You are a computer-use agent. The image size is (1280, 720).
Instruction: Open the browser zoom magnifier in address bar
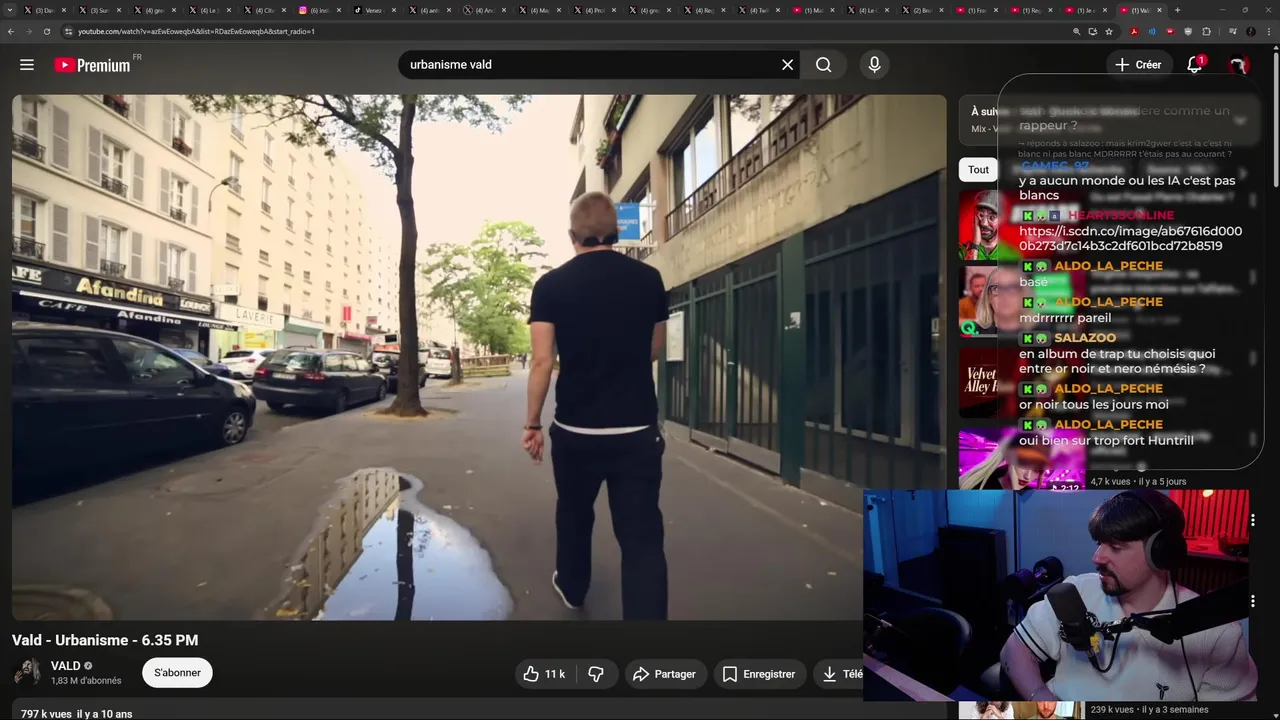1076,31
